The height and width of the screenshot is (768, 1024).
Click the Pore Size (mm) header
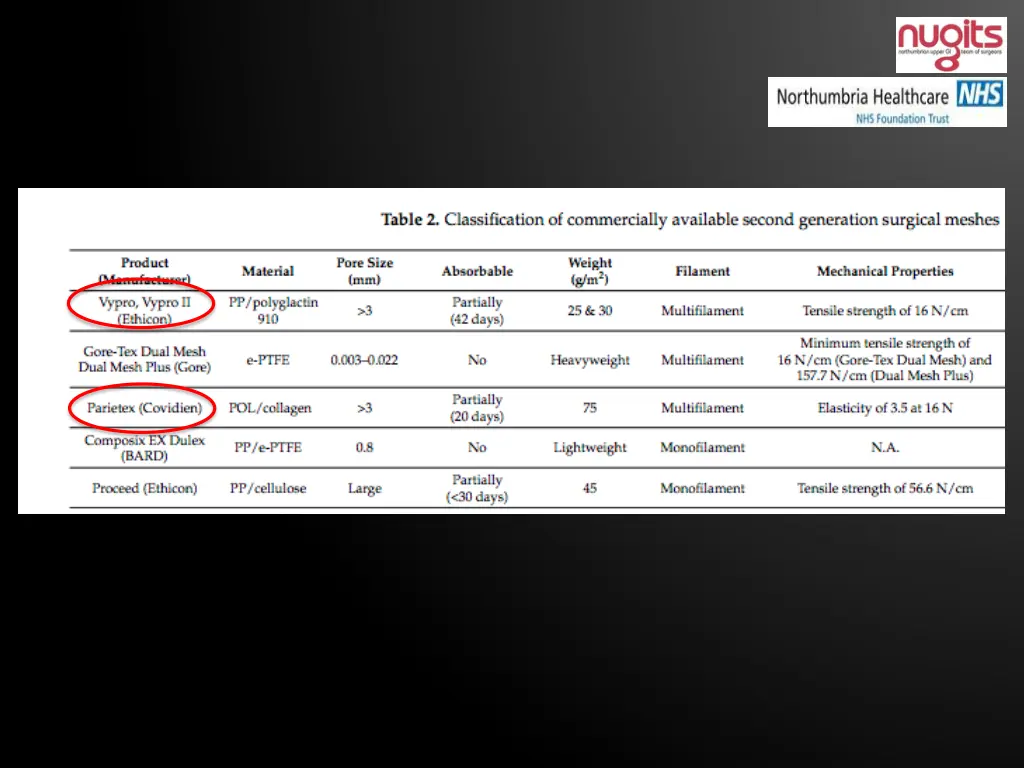(x=364, y=270)
